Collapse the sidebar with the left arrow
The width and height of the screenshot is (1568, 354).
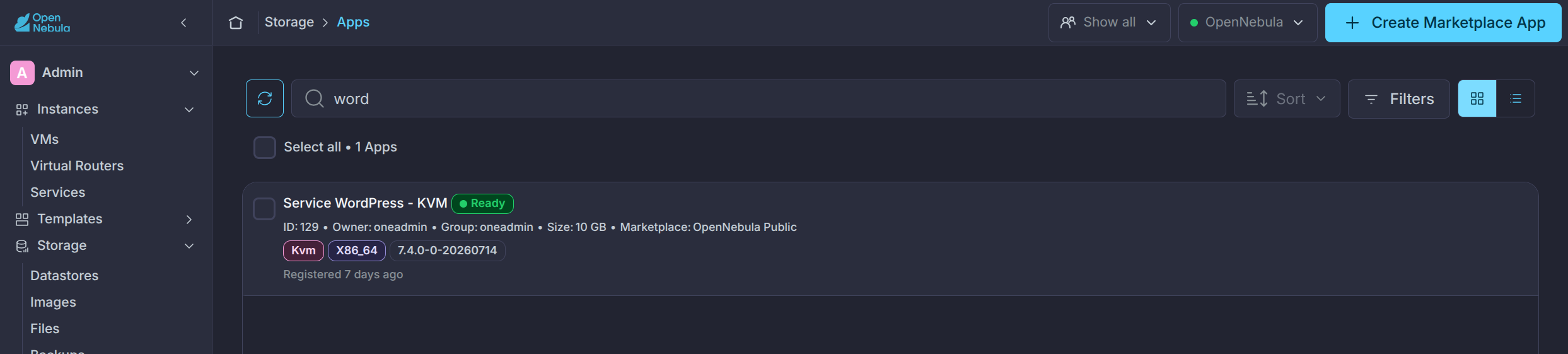[x=183, y=23]
